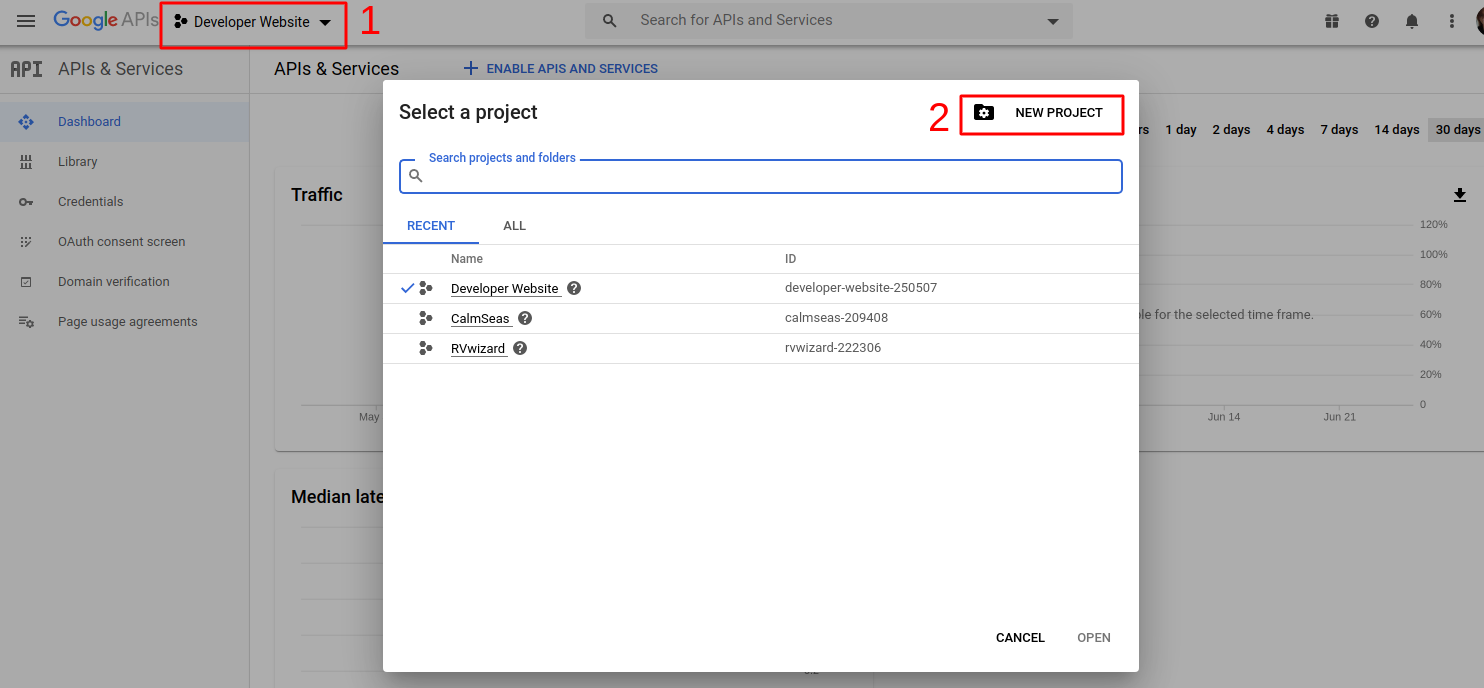Open the gift free trial icon

coord(1332,21)
